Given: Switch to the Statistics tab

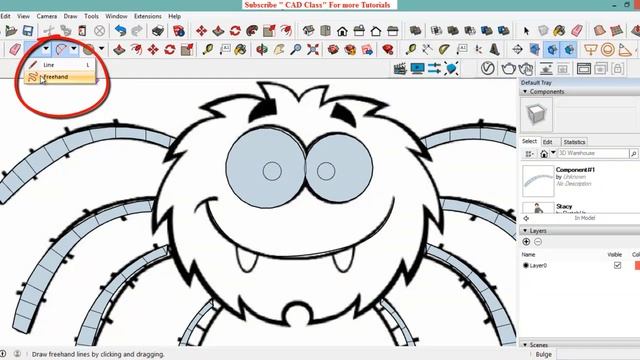Looking at the screenshot, I should 574,142.
